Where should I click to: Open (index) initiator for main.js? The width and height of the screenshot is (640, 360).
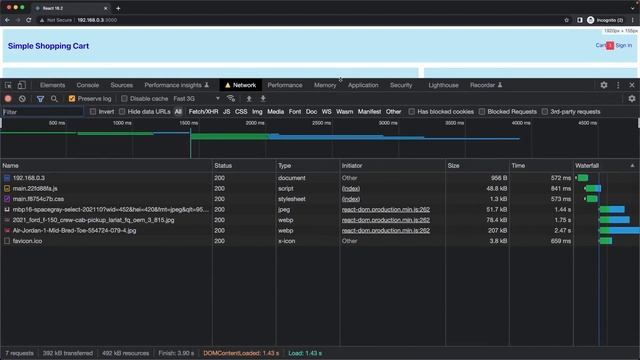pos(351,189)
